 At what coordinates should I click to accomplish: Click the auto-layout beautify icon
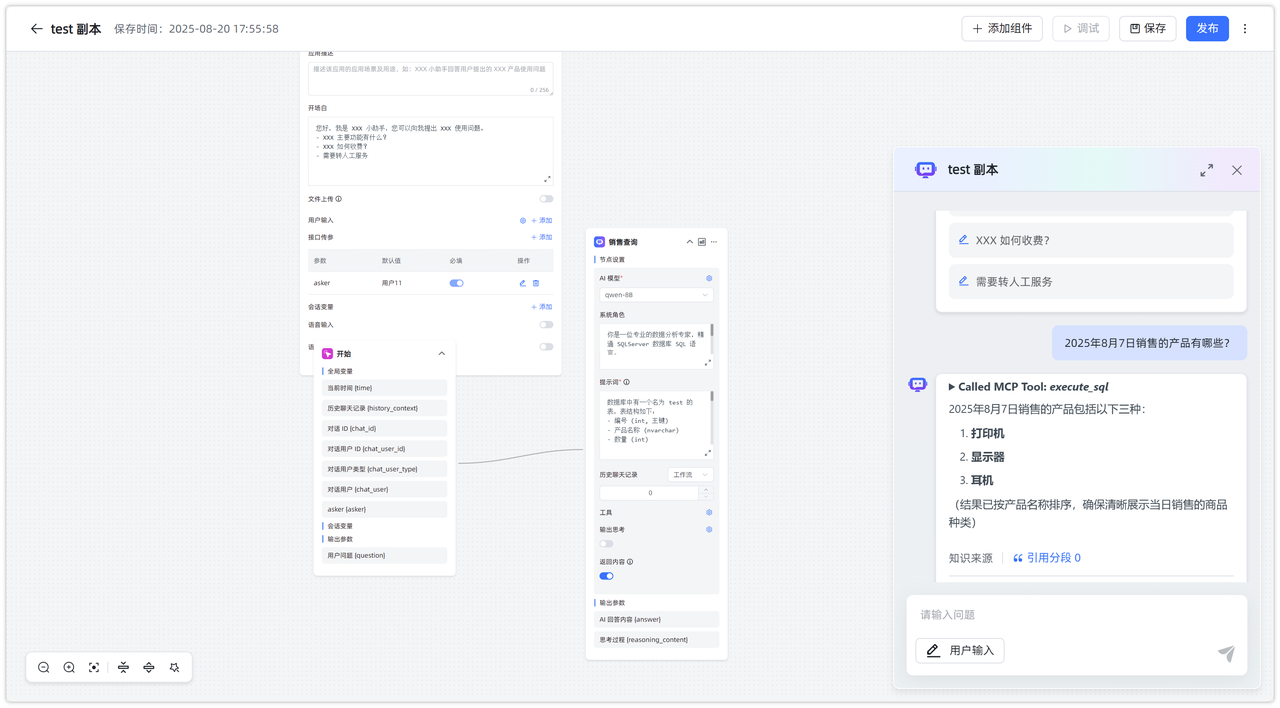pyautogui.click(x=174, y=668)
